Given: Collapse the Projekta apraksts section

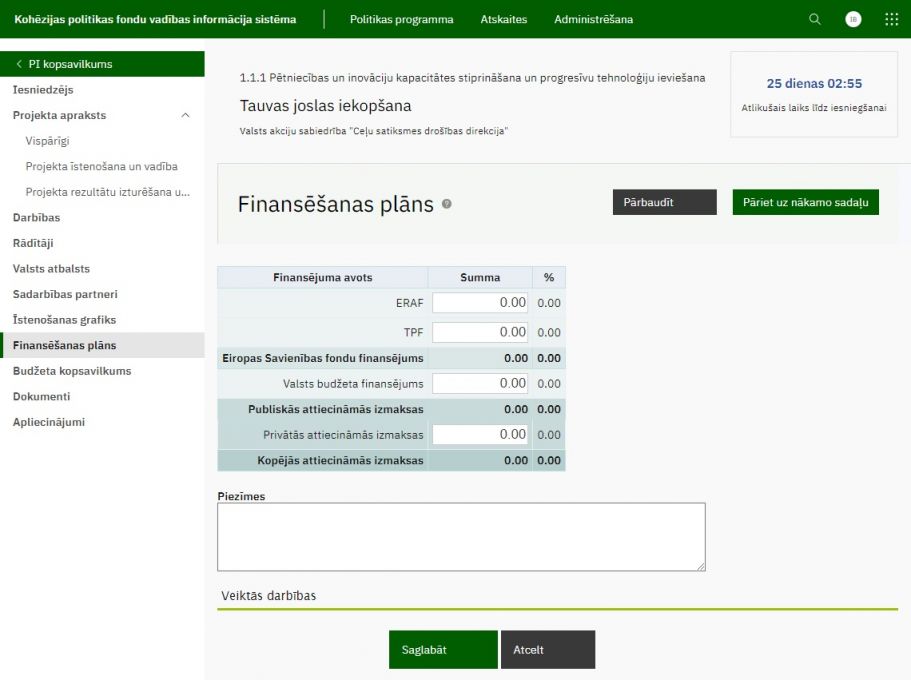Looking at the screenshot, I should pyautogui.click(x=186, y=115).
